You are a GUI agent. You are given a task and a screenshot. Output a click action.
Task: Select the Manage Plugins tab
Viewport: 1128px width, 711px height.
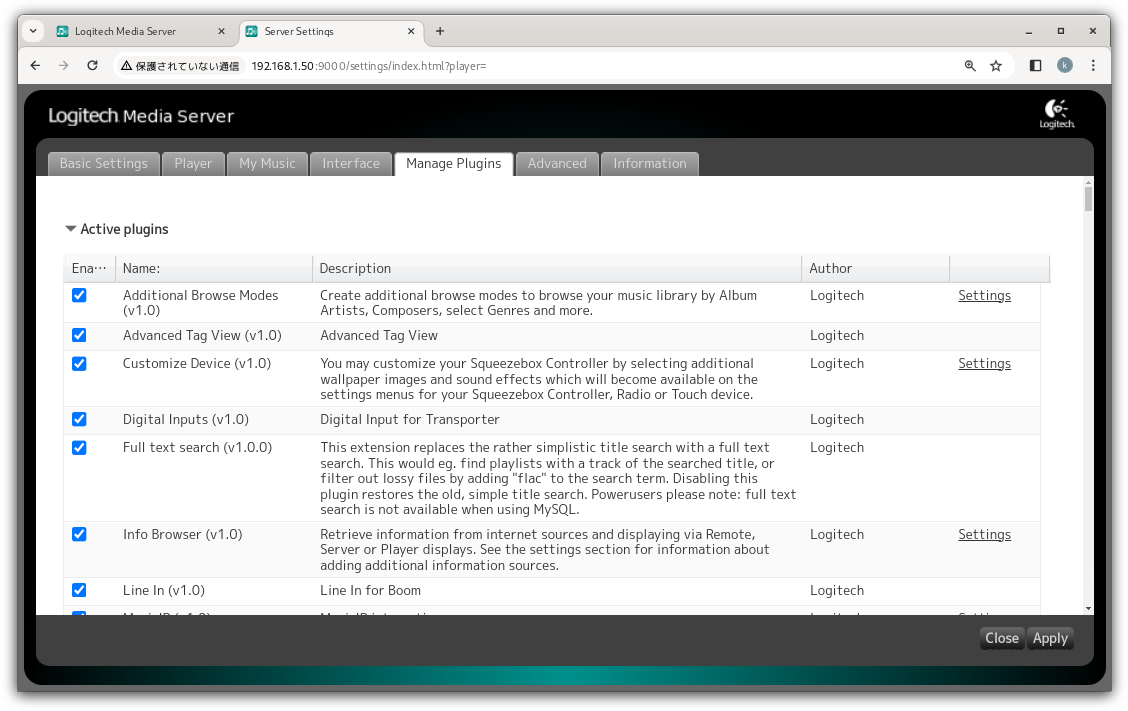pos(454,163)
